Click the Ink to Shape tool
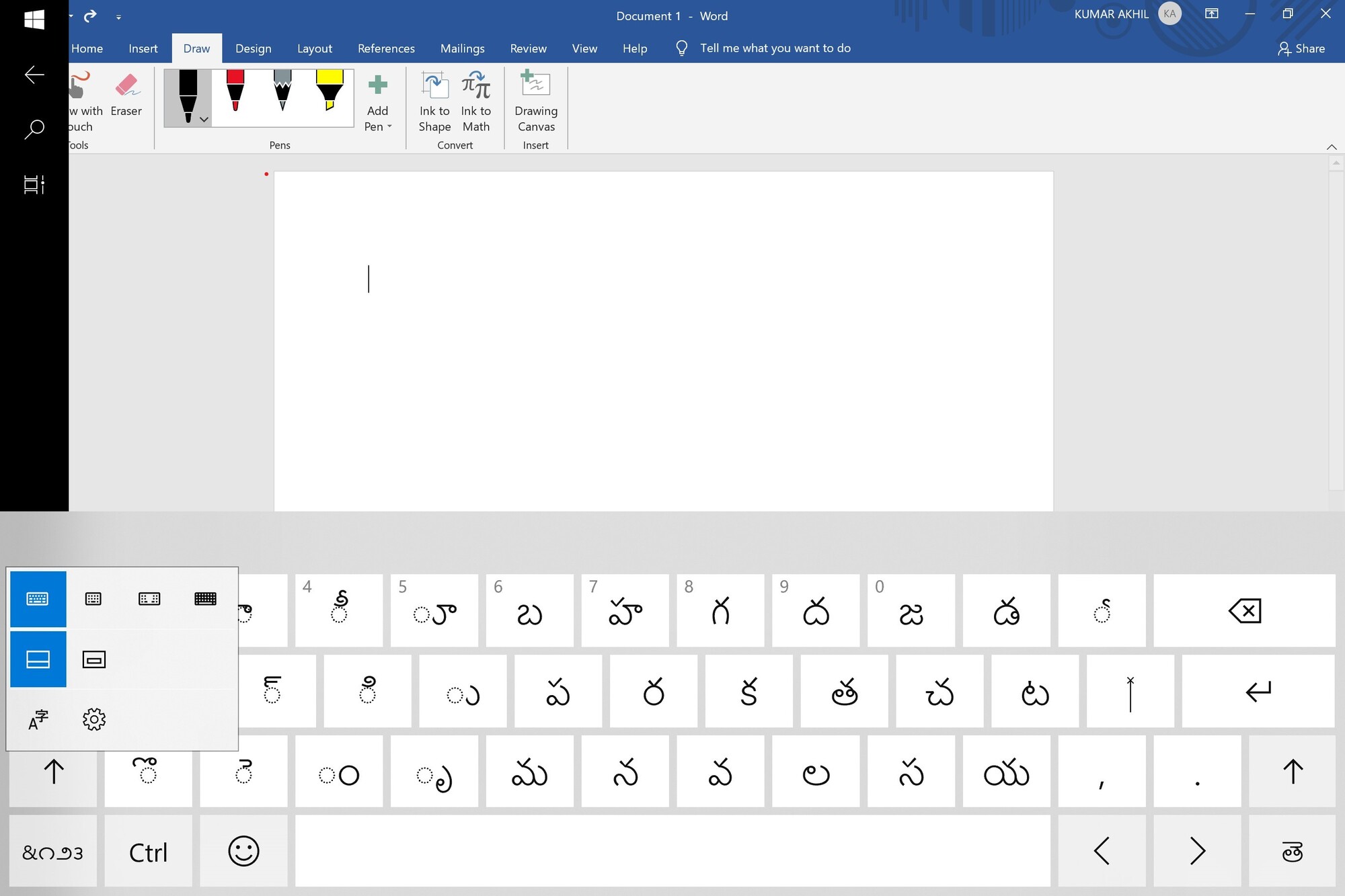This screenshot has height=896, width=1345. (x=434, y=102)
